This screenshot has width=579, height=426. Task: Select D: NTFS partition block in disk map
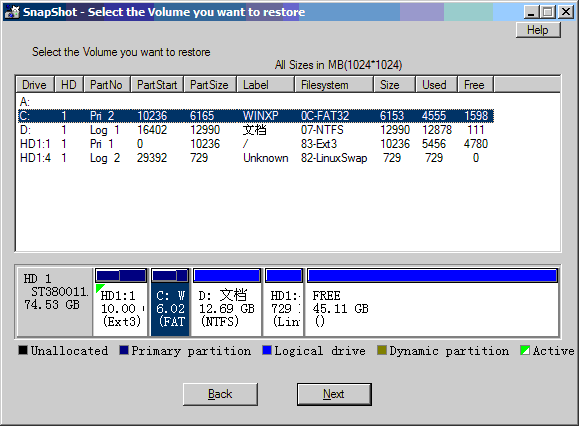coord(227,302)
